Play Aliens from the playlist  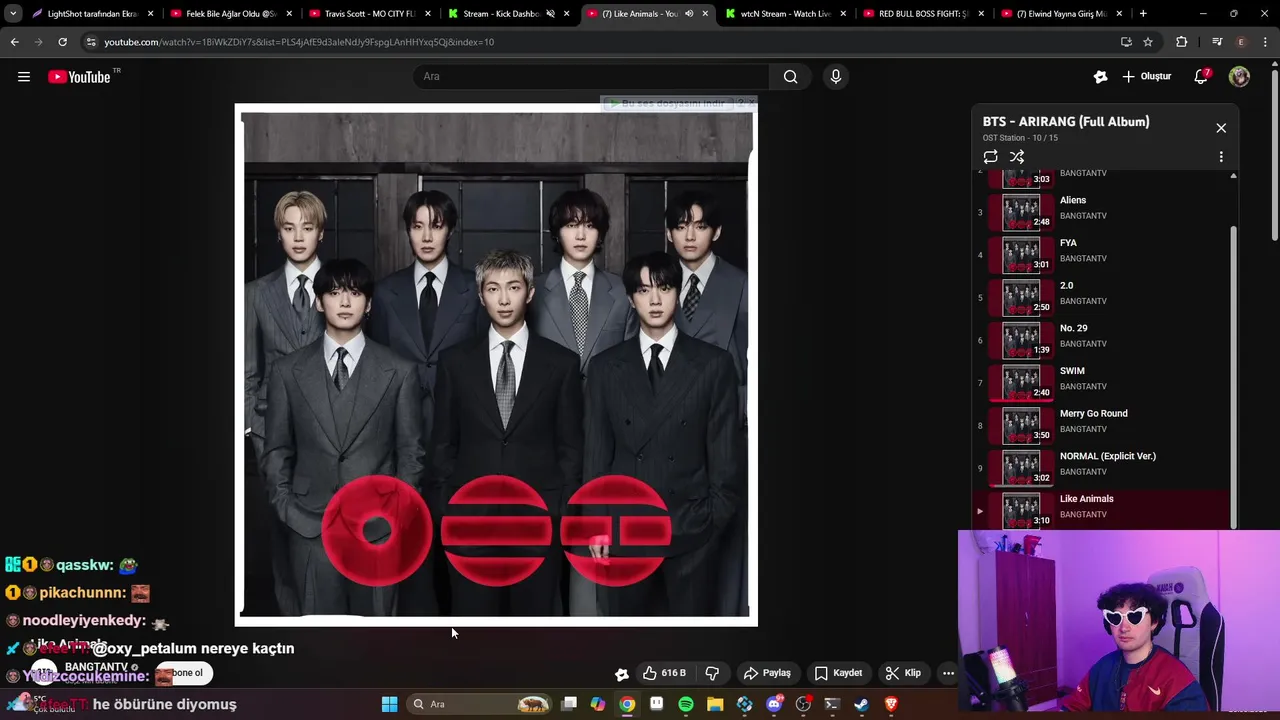pos(1102,212)
